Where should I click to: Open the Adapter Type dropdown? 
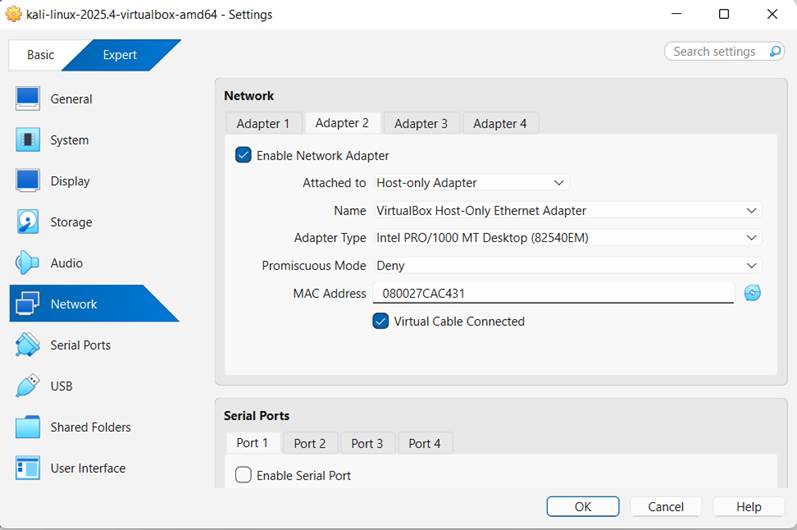[567, 238]
